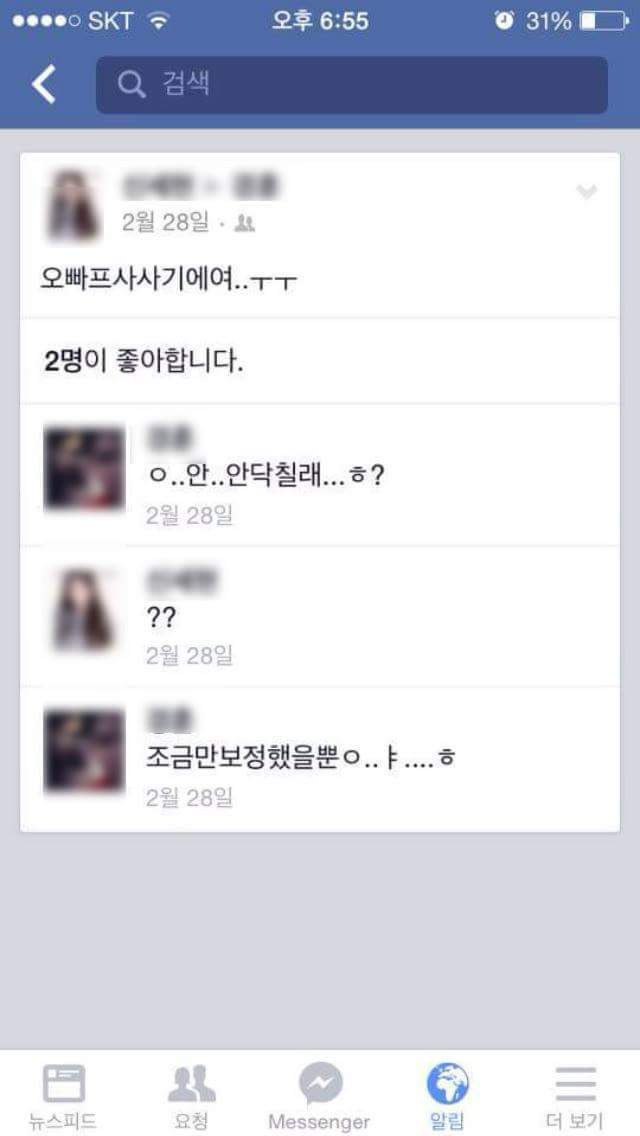This screenshot has height=1136, width=640.
Task: Switch to the 뉴스피드 tab
Action: point(63,1095)
